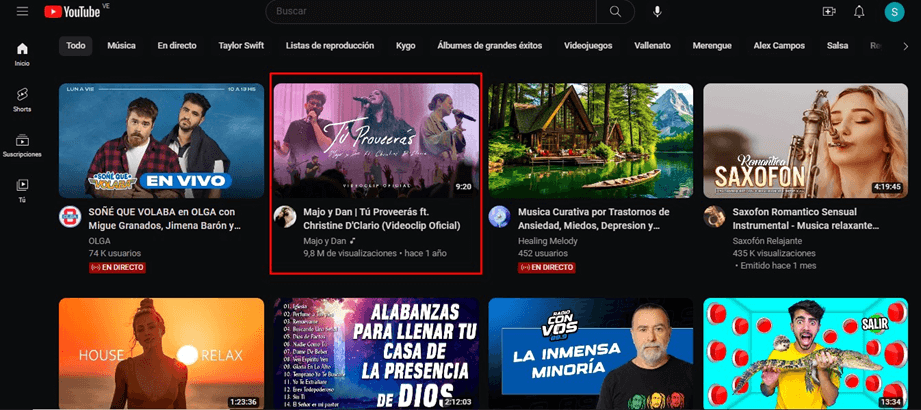Open the OLGA channel name link
Viewport: 921px width, 410px height.
point(99,241)
